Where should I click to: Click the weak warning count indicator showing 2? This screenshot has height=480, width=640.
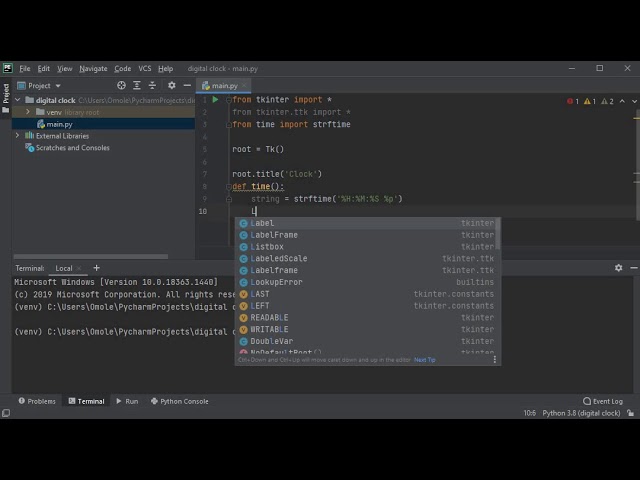607,101
